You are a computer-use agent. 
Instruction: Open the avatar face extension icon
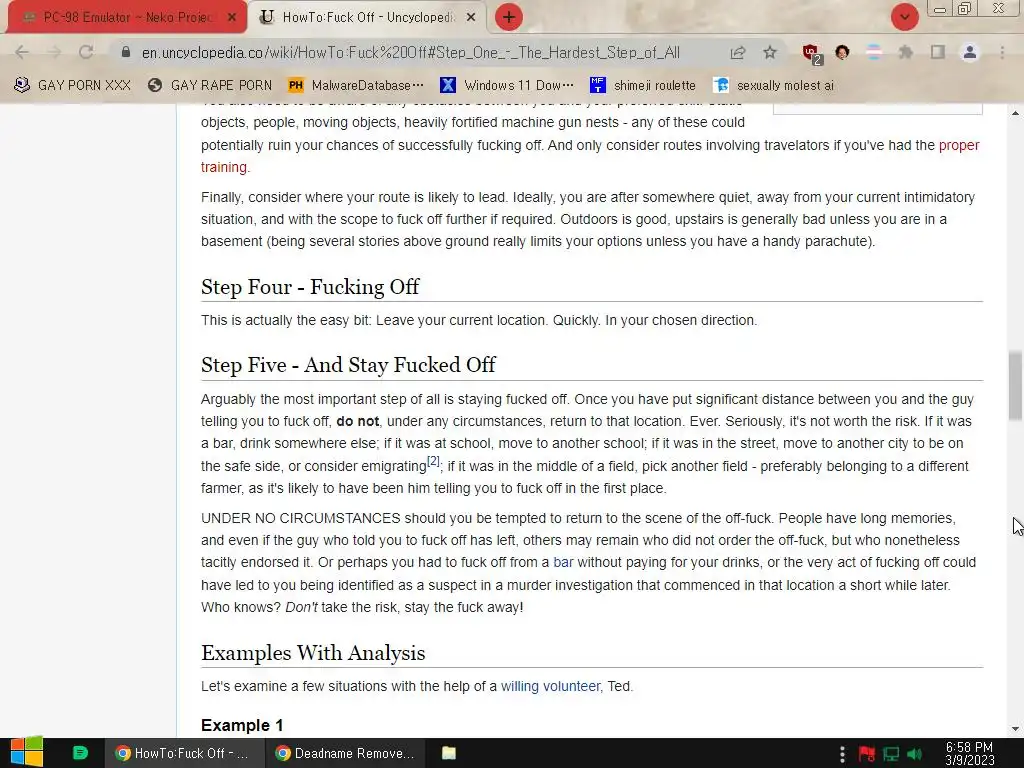click(x=842, y=52)
